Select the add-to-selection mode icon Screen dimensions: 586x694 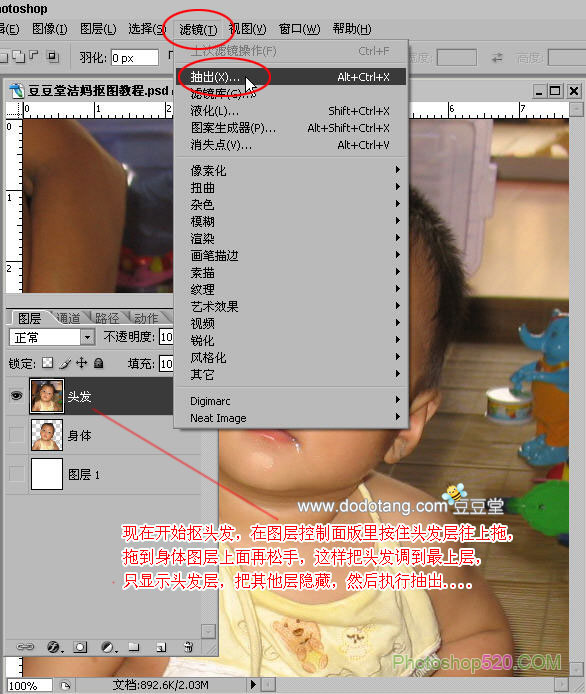(x=19, y=57)
